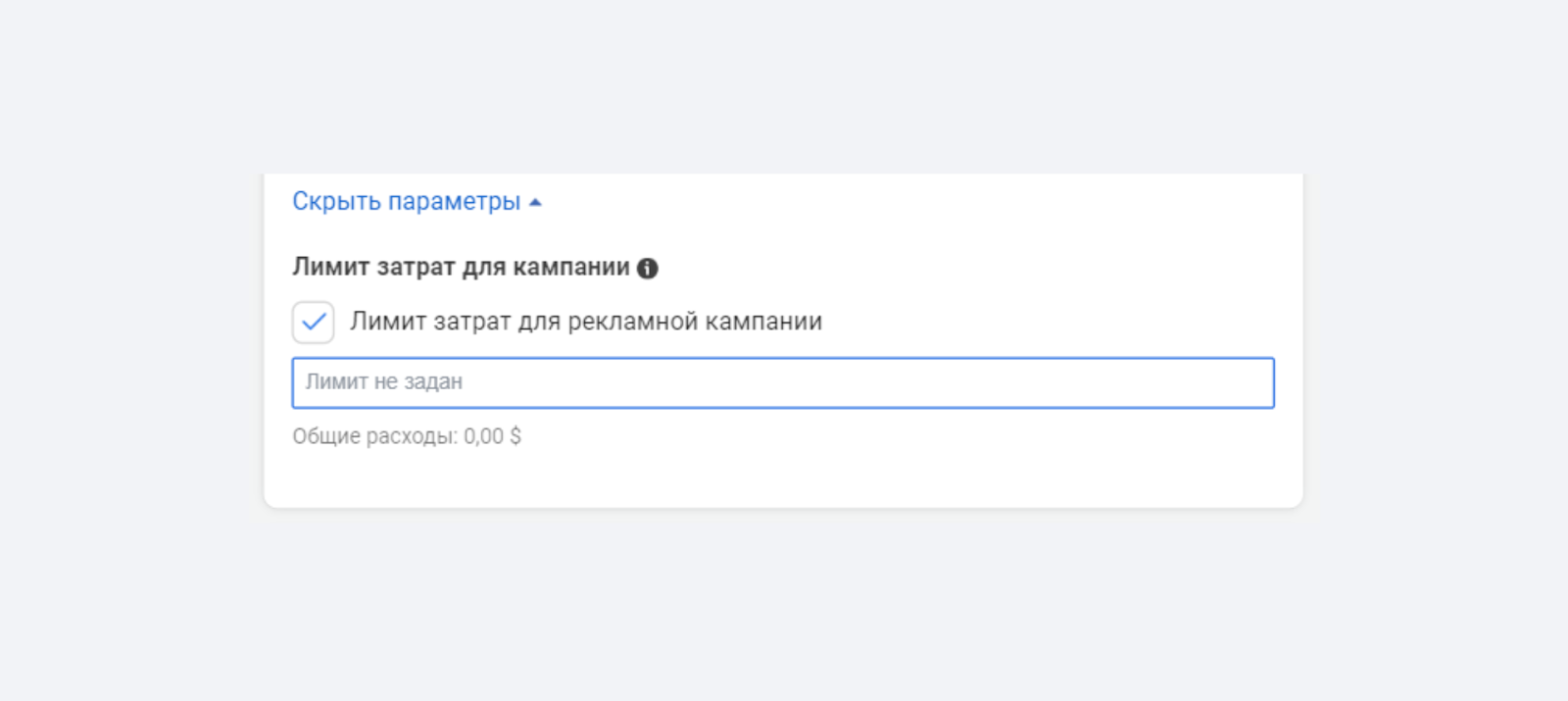Click the "Лимит затрат для кампании" heading
Screen dimensions: 1568x701
click(x=461, y=267)
